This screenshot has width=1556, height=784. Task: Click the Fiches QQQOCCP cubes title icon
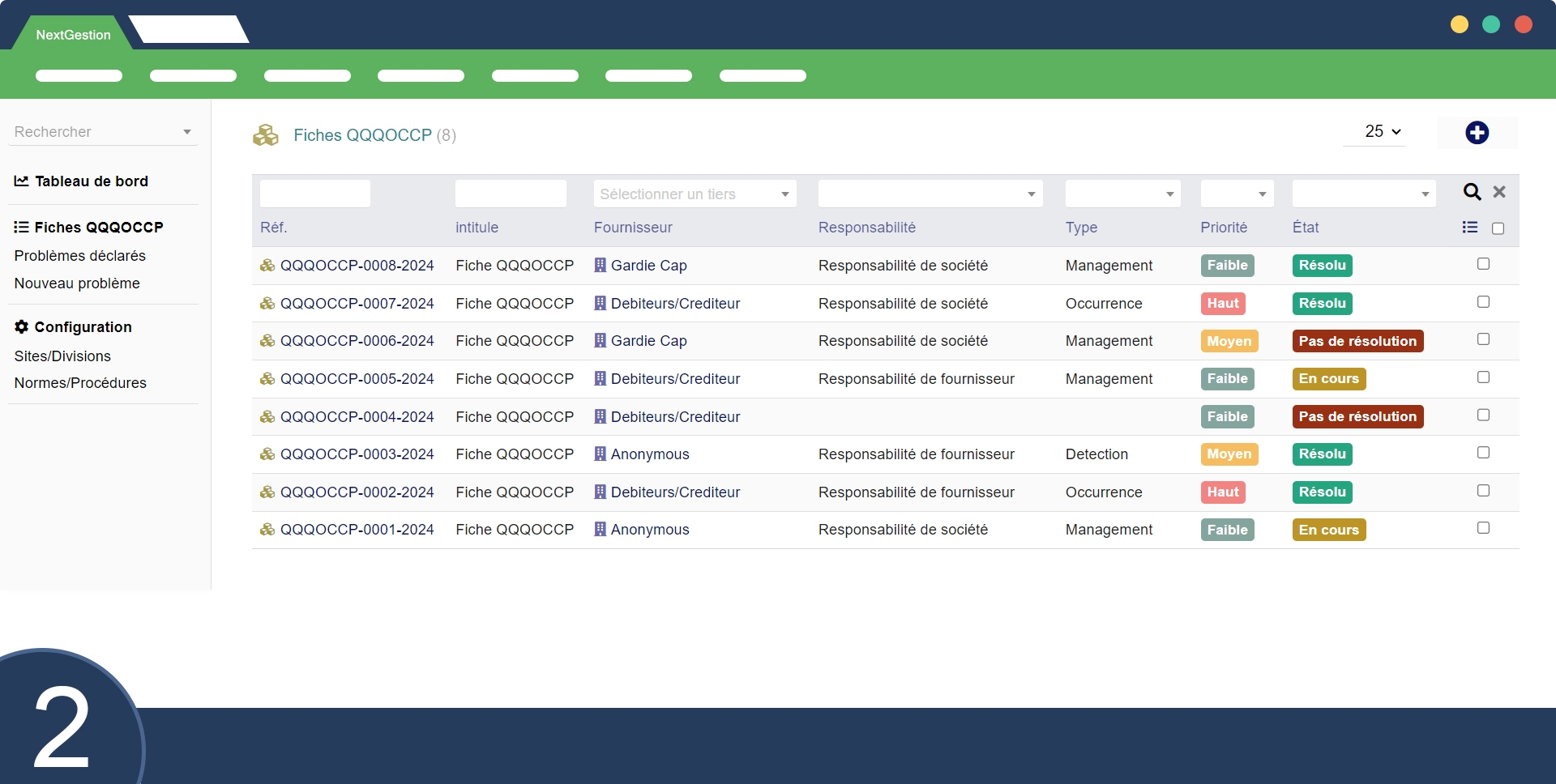[x=266, y=135]
